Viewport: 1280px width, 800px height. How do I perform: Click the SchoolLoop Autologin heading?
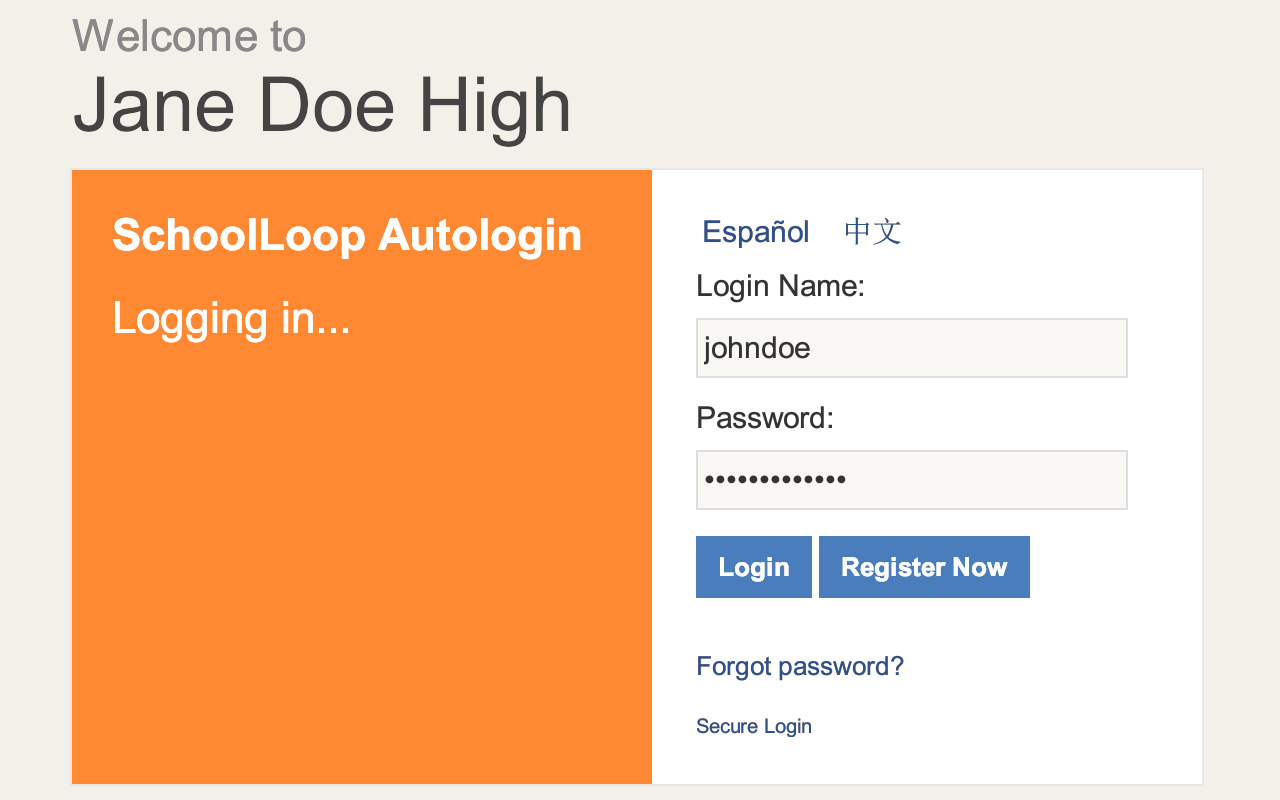pos(347,236)
